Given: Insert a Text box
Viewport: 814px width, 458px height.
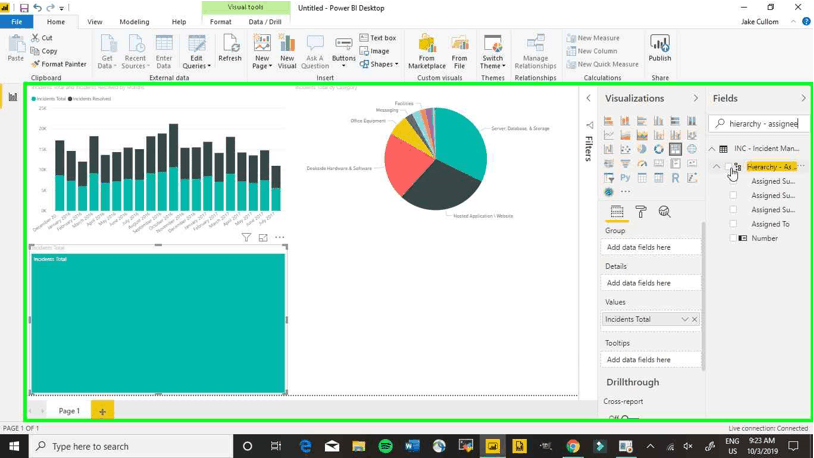Looking at the screenshot, I should 378,38.
